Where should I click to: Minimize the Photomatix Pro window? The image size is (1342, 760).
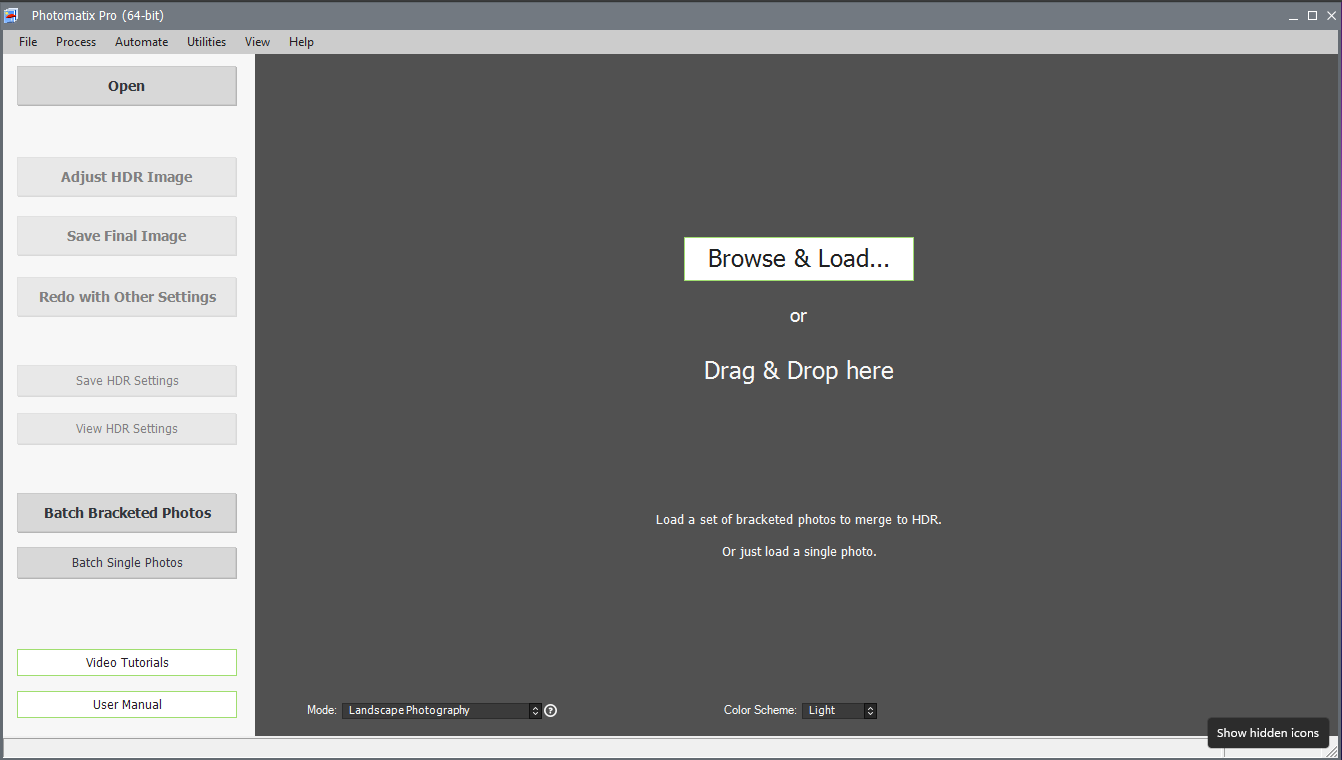coord(1294,16)
